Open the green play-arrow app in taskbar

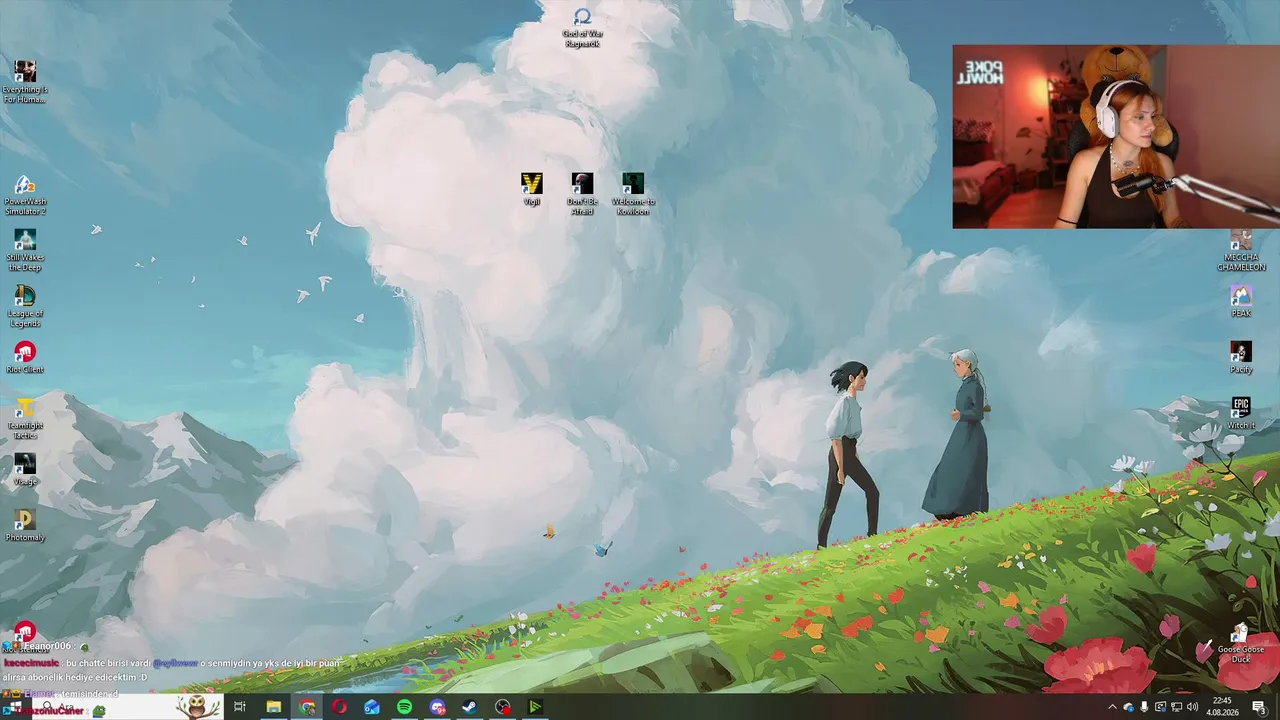(x=535, y=707)
